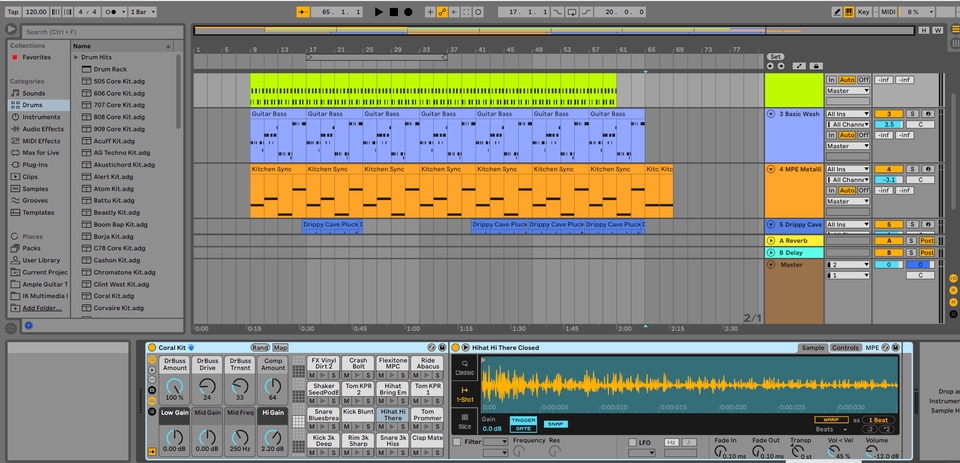
Task: Toggle Coral Kit device activator
Action: pos(152,347)
